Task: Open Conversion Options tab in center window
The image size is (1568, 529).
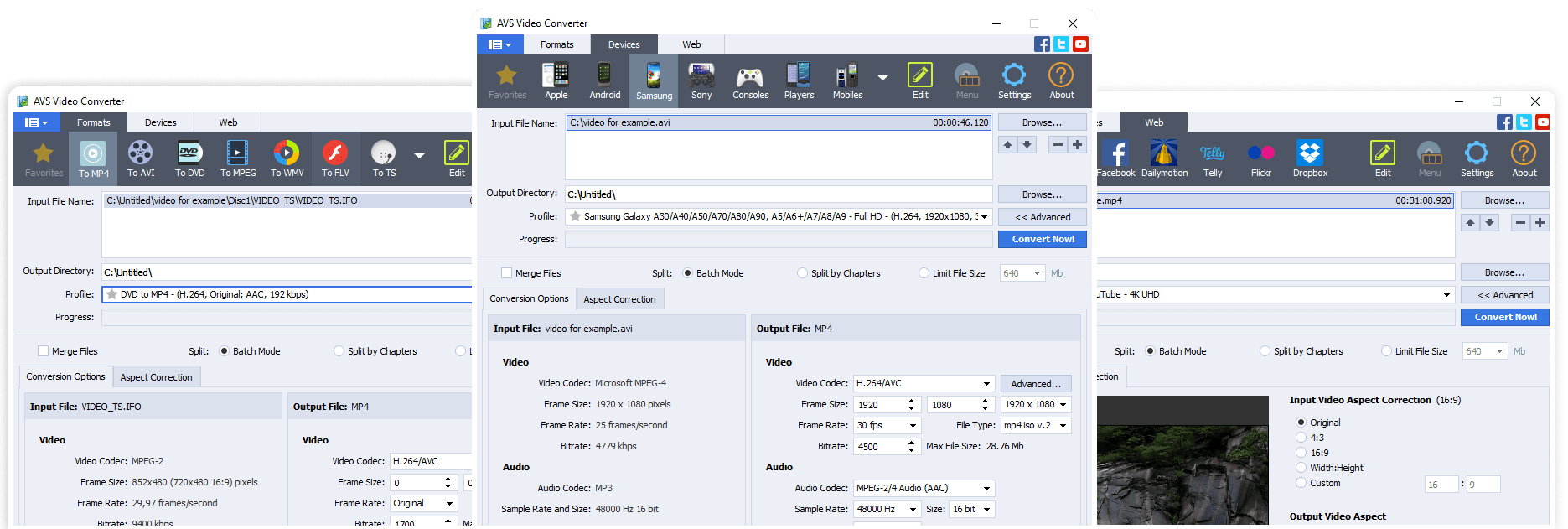Action: 529,298
